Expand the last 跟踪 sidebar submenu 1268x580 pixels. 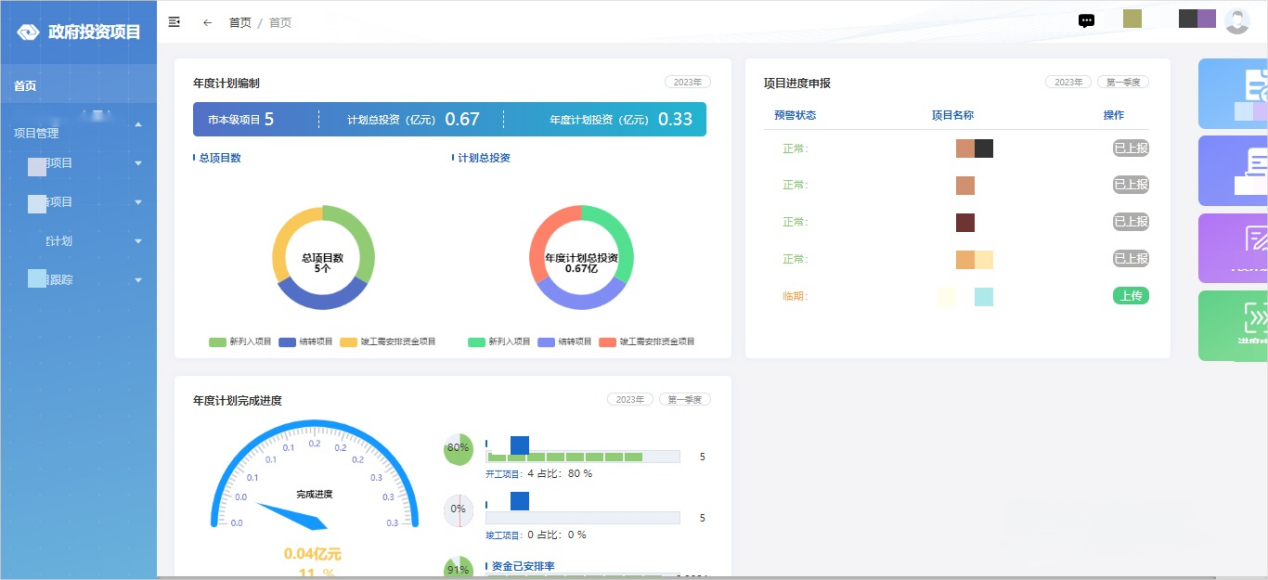pos(62,279)
